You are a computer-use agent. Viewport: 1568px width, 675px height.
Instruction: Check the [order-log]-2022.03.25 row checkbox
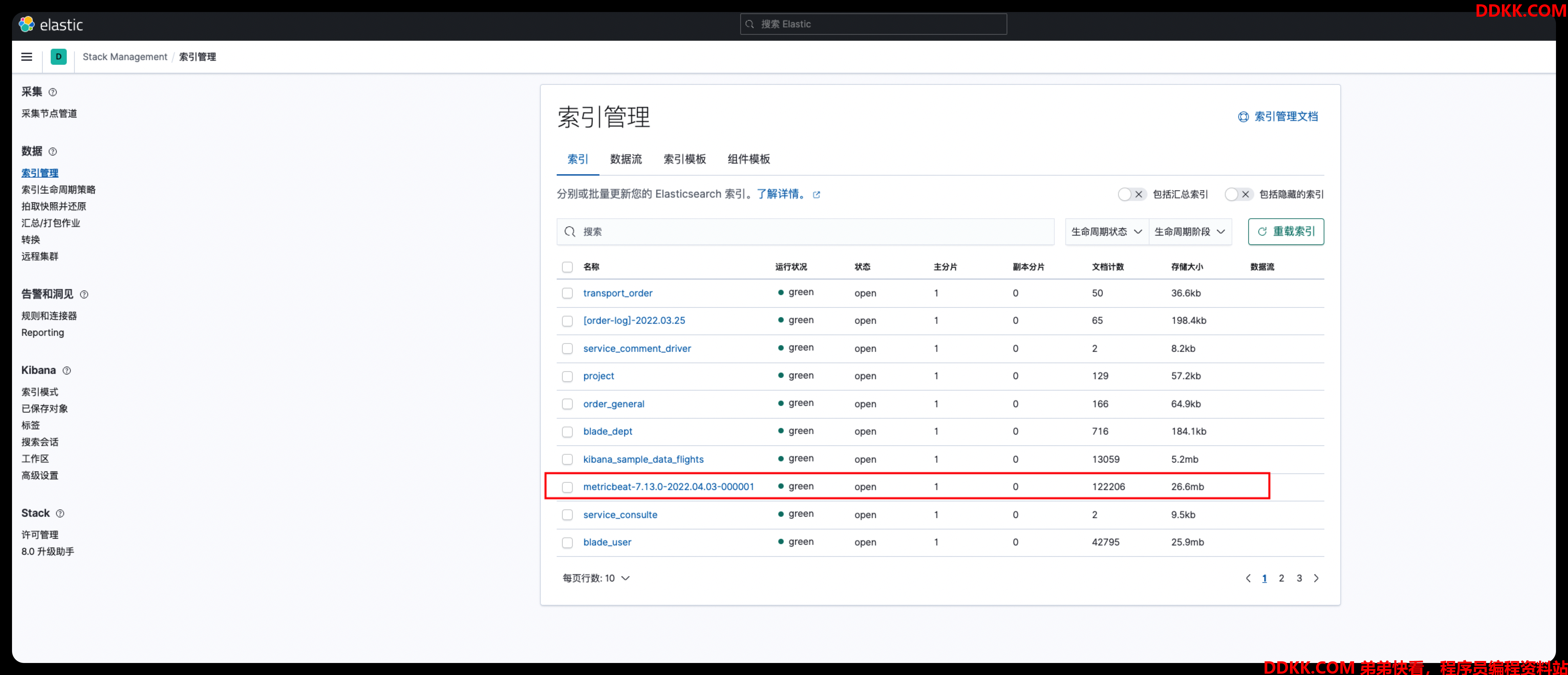tap(567, 321)
